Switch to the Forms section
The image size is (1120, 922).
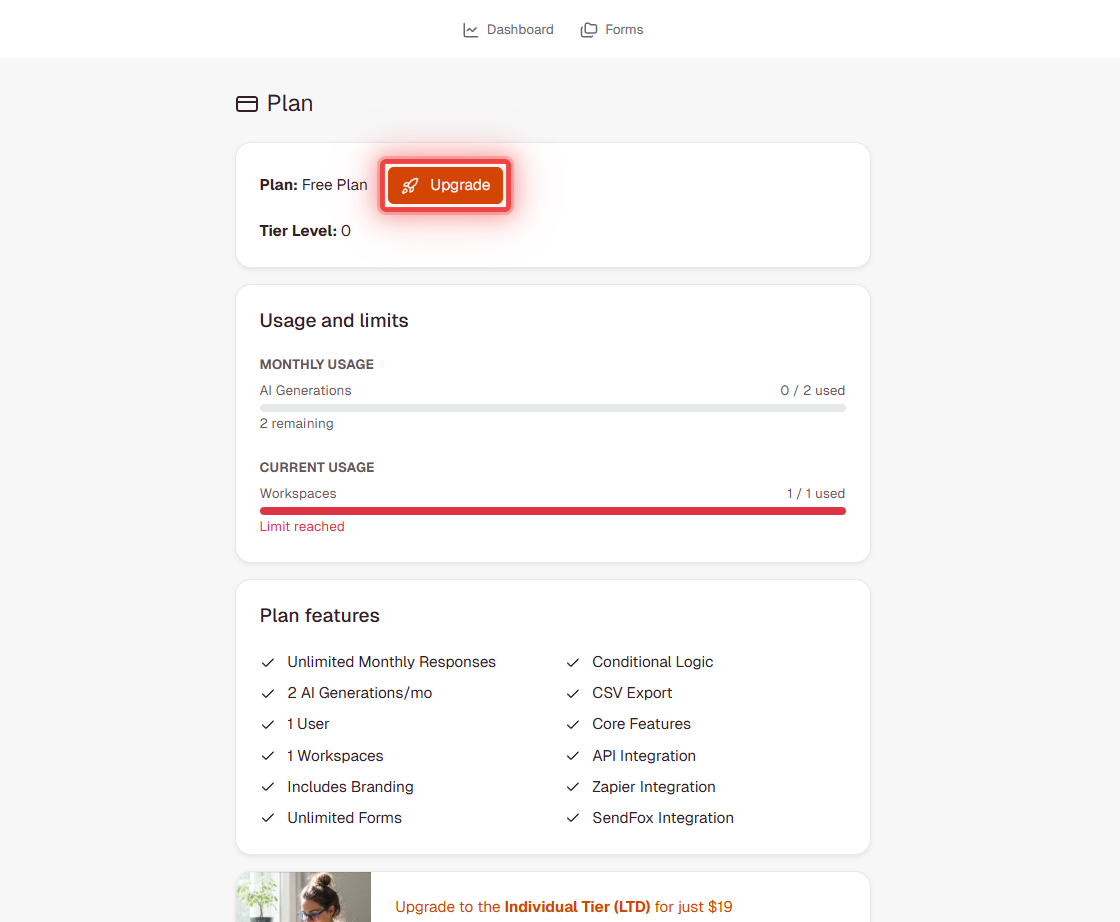click(624, 29)
